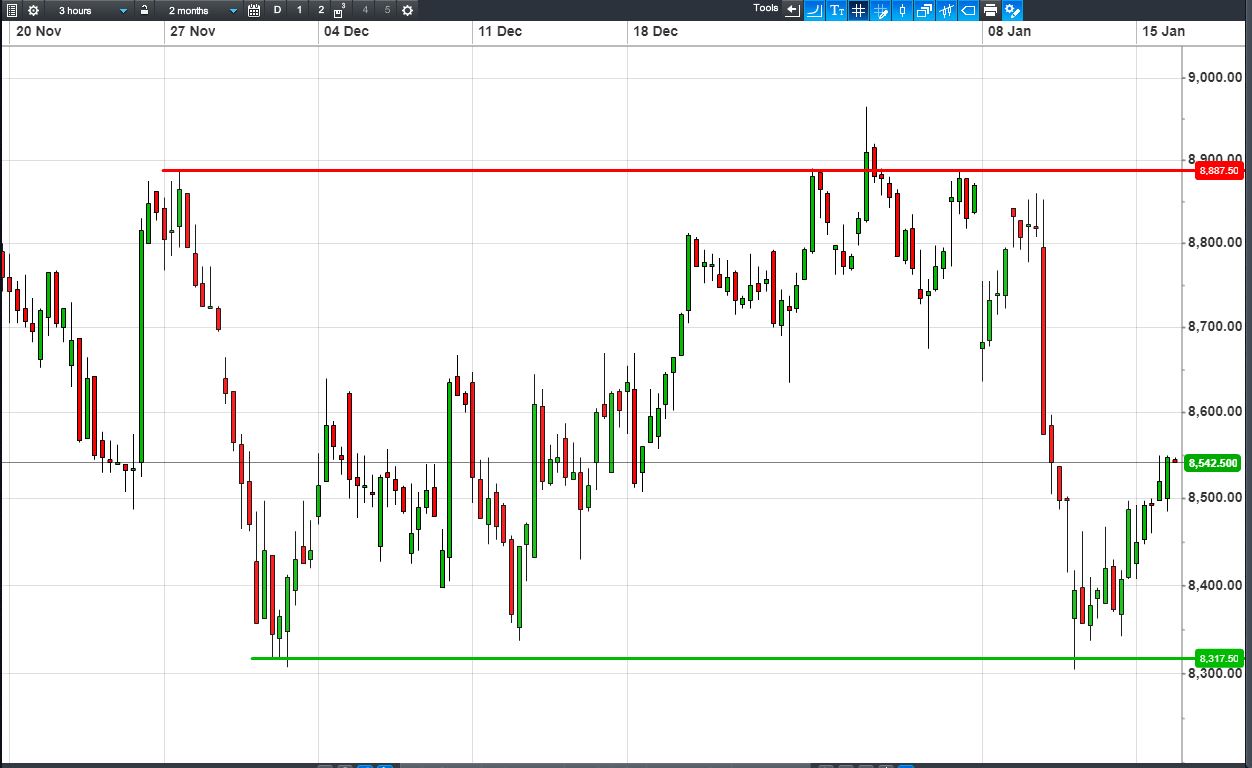Viewport: 1252px width, 768px height.
Task: Select layout preset 5
Action: 387,10
